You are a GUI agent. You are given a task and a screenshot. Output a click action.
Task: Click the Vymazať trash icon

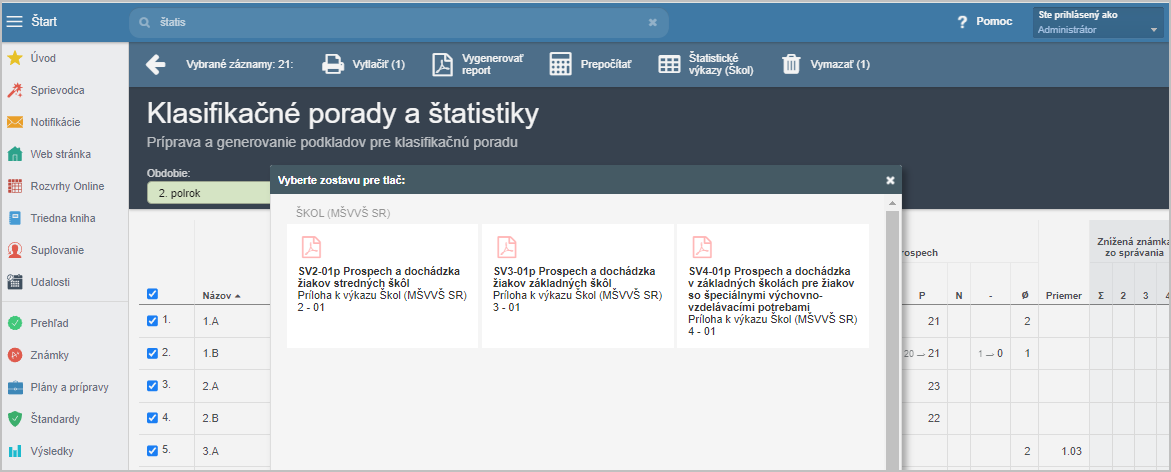tap(791, 65)
